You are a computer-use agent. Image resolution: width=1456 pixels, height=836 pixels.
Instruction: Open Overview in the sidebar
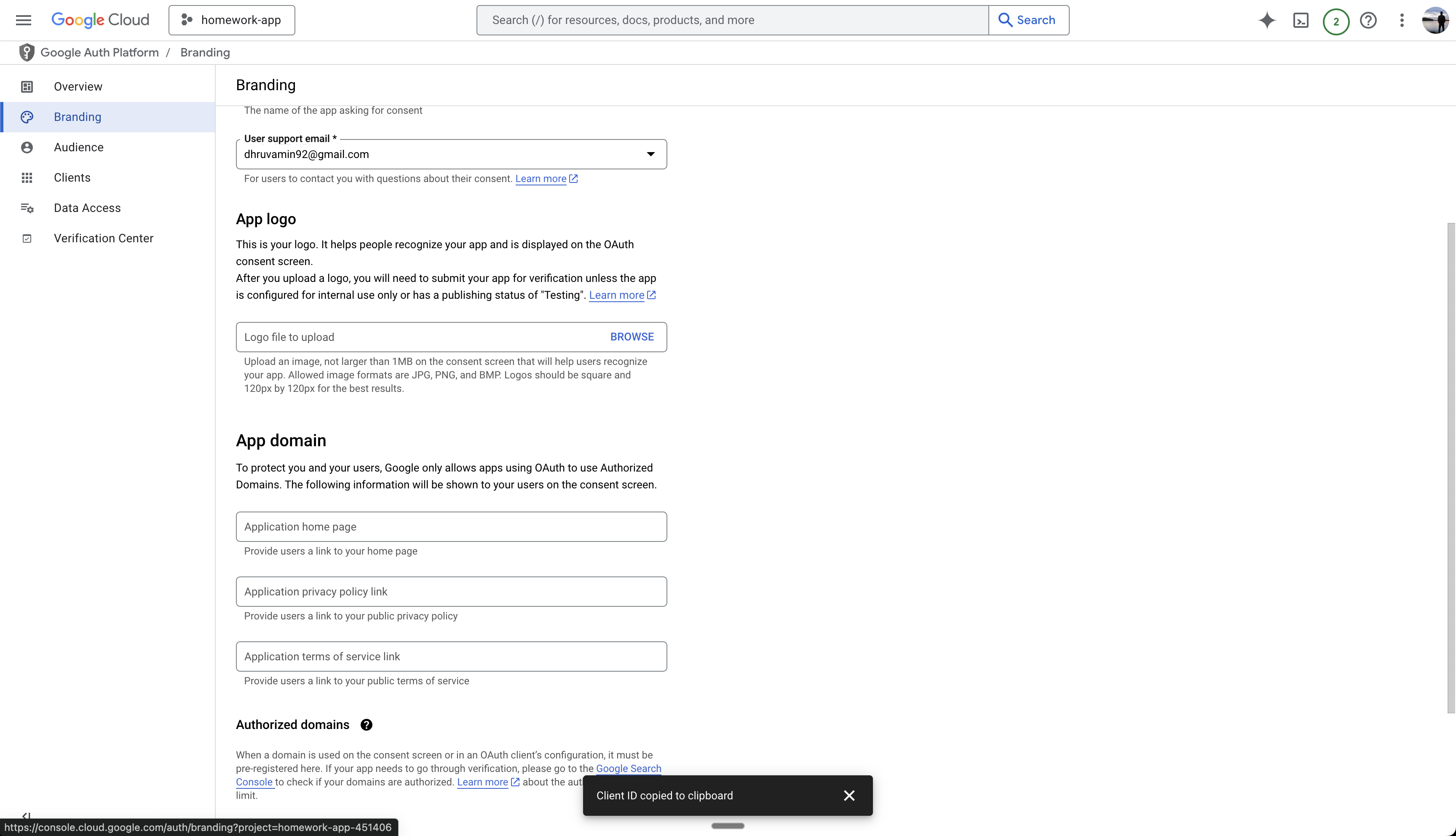(x=108, y=87)
